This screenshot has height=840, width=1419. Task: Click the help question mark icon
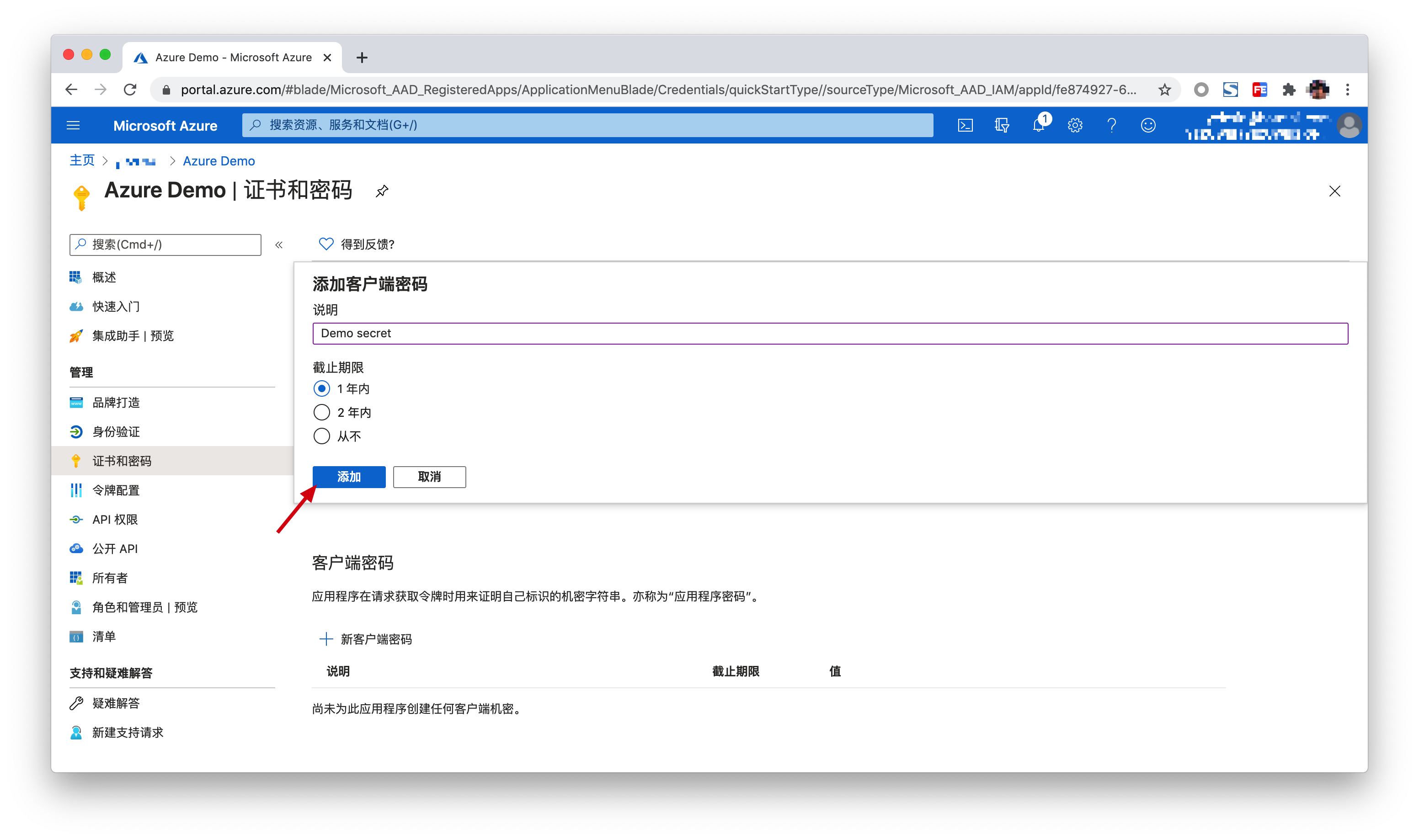tap(1112, 125)
